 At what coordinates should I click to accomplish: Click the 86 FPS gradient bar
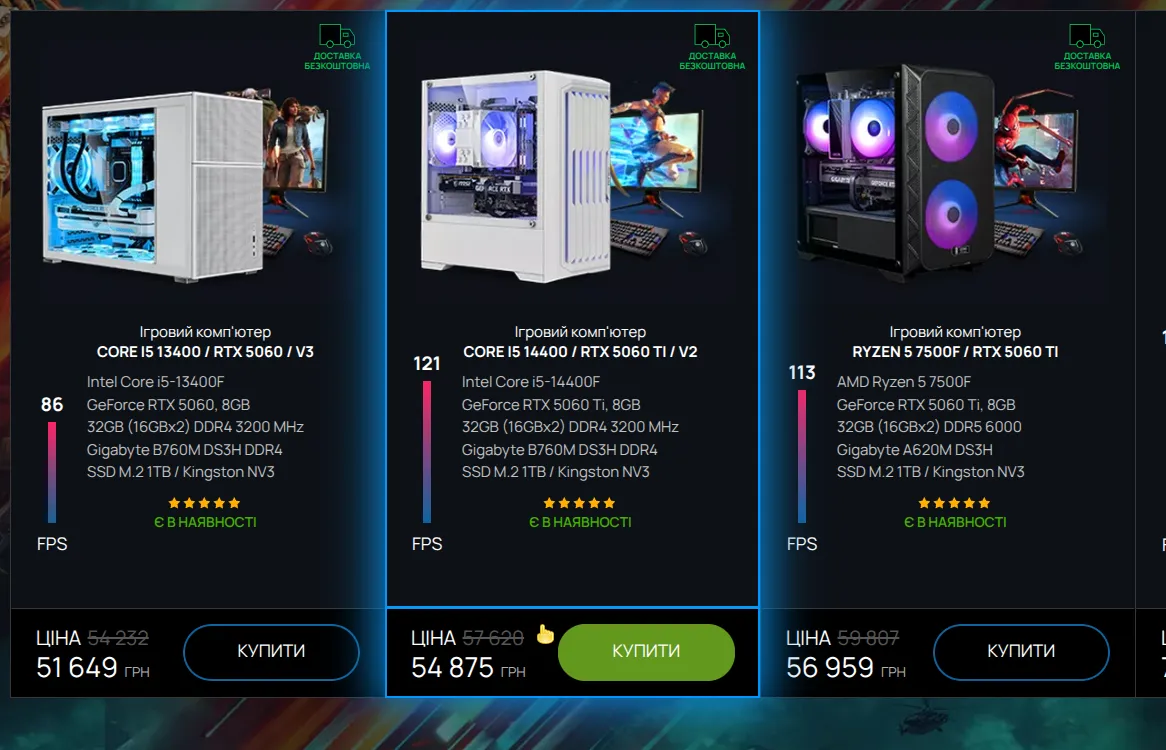52,472
